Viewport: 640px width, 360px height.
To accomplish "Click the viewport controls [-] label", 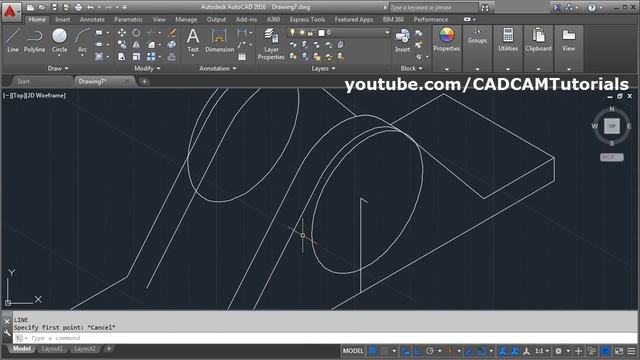I will [6, 96].
